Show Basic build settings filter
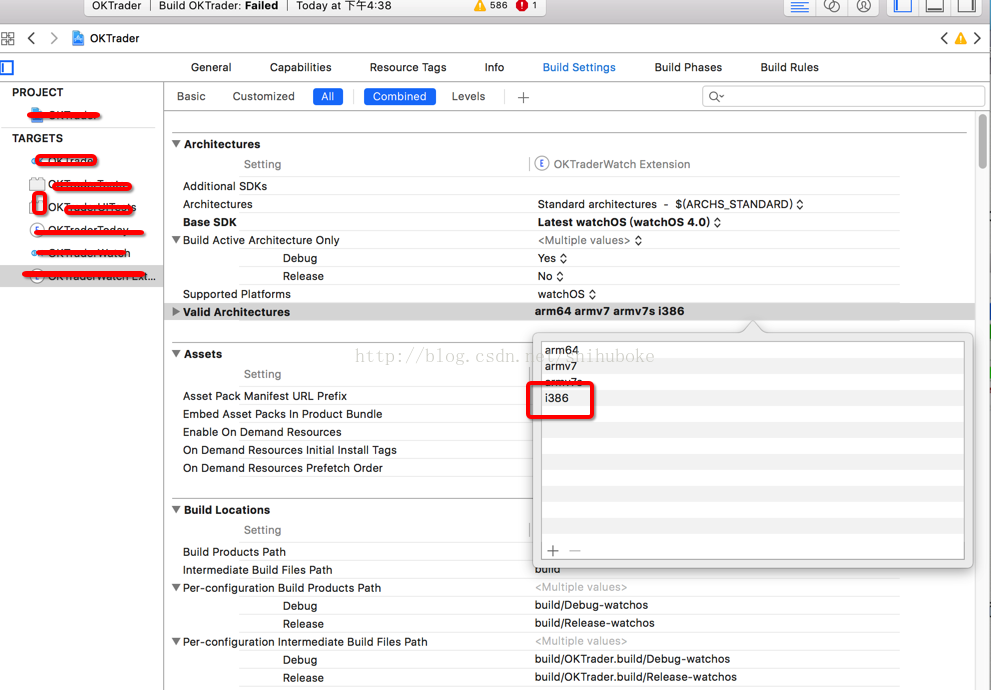 (191, 97)
